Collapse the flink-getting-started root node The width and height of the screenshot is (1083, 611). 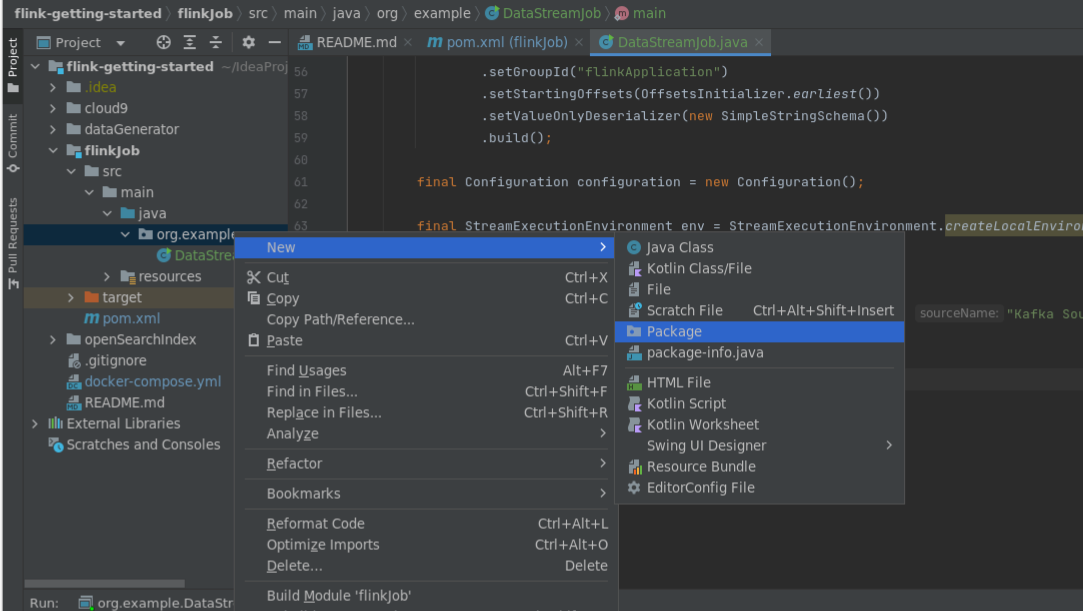click(35, 66)
